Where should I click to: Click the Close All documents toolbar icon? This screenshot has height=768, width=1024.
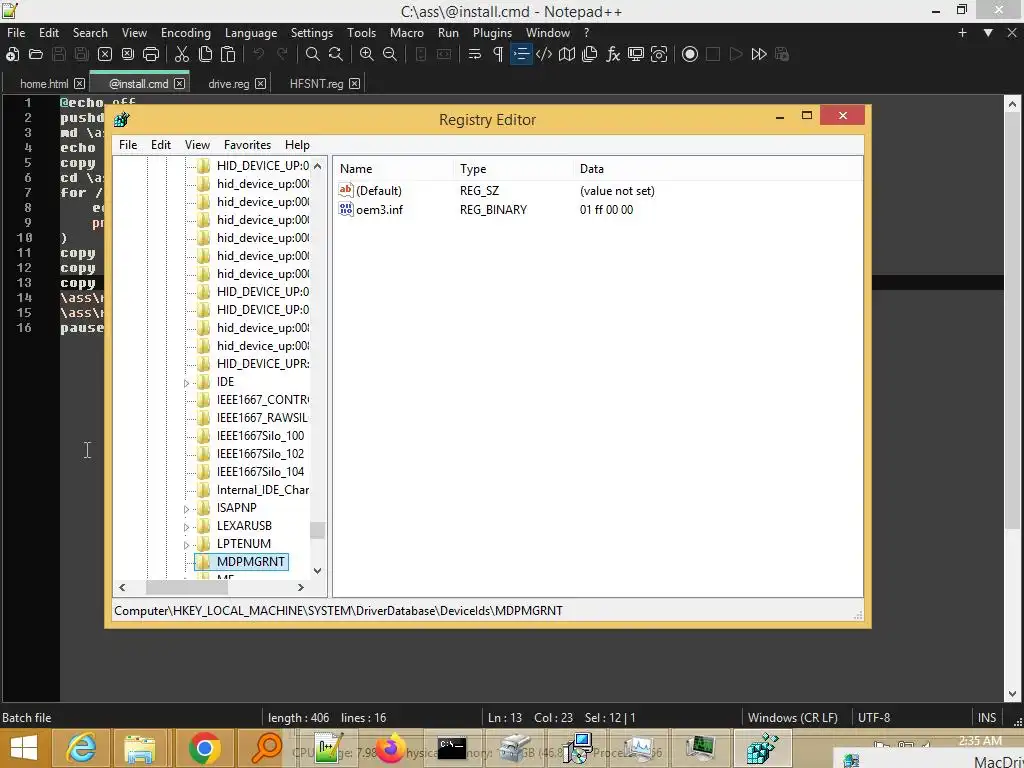point(127,54)
